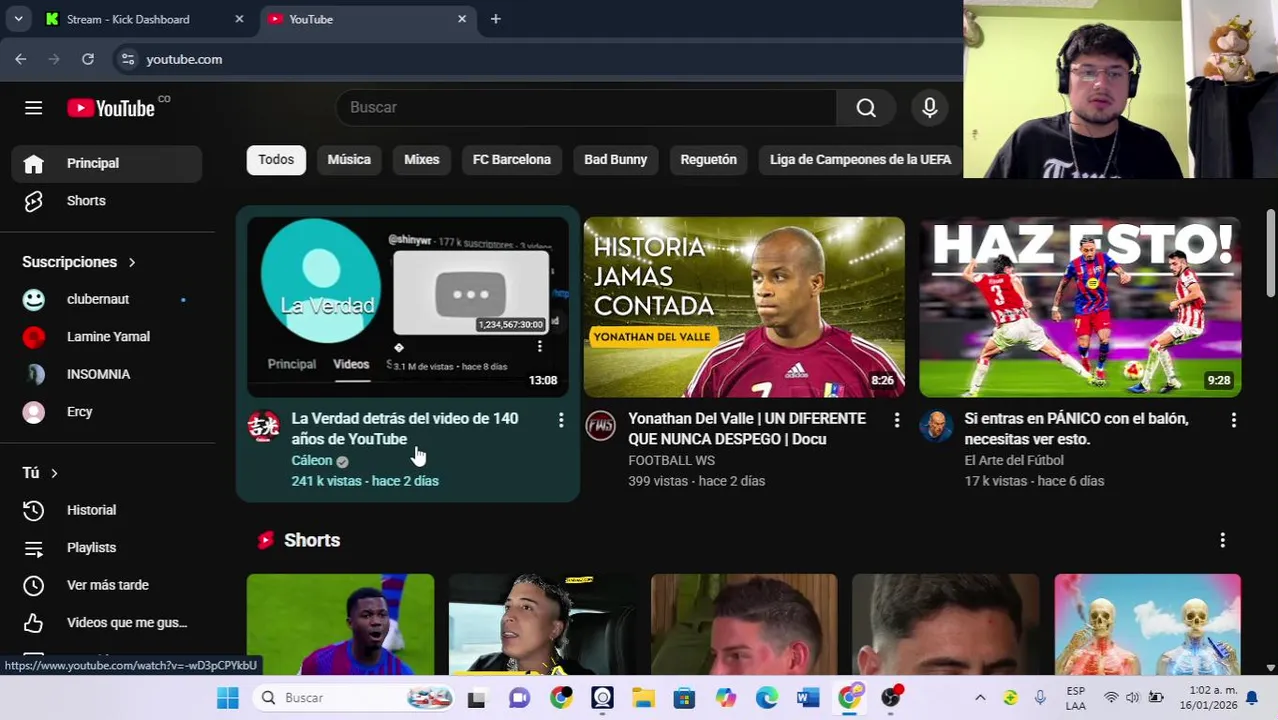
Task: Open Playlists in the sidebar
Action: [107, 548]
